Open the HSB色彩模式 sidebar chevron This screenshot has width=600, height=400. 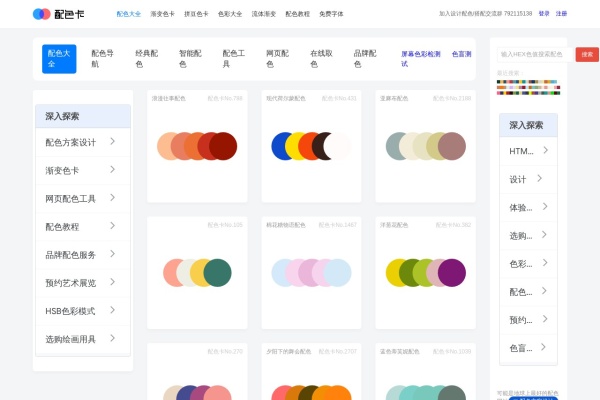112,310
